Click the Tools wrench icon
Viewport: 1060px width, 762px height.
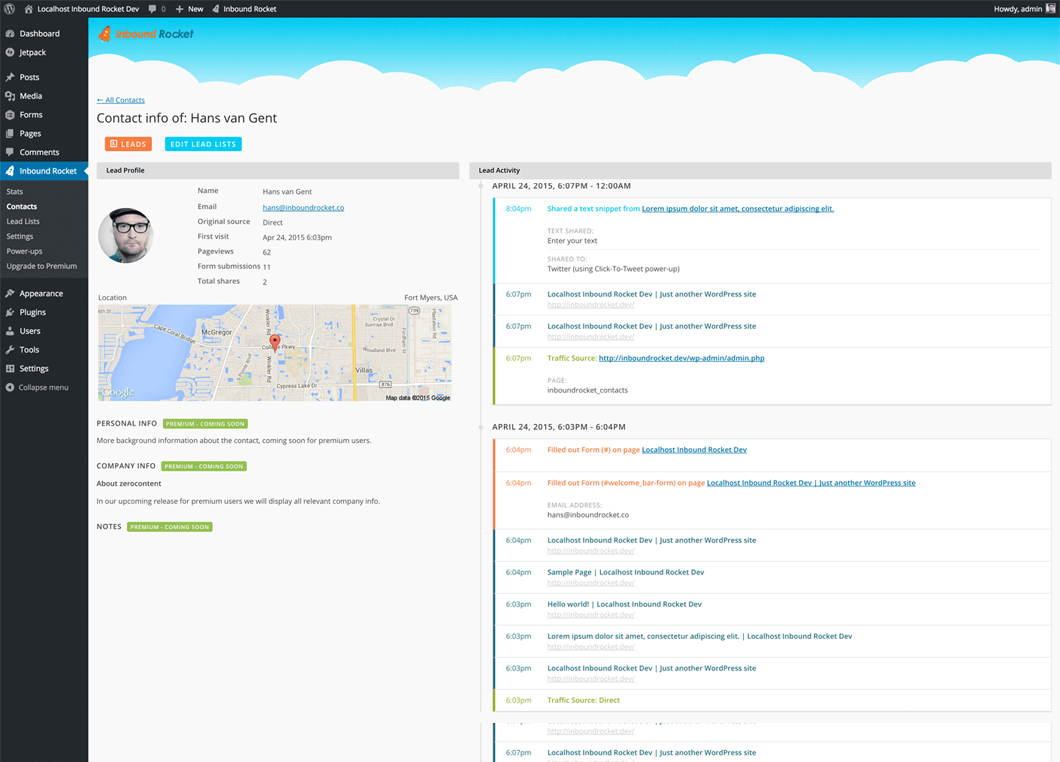[x=10, y=350]
